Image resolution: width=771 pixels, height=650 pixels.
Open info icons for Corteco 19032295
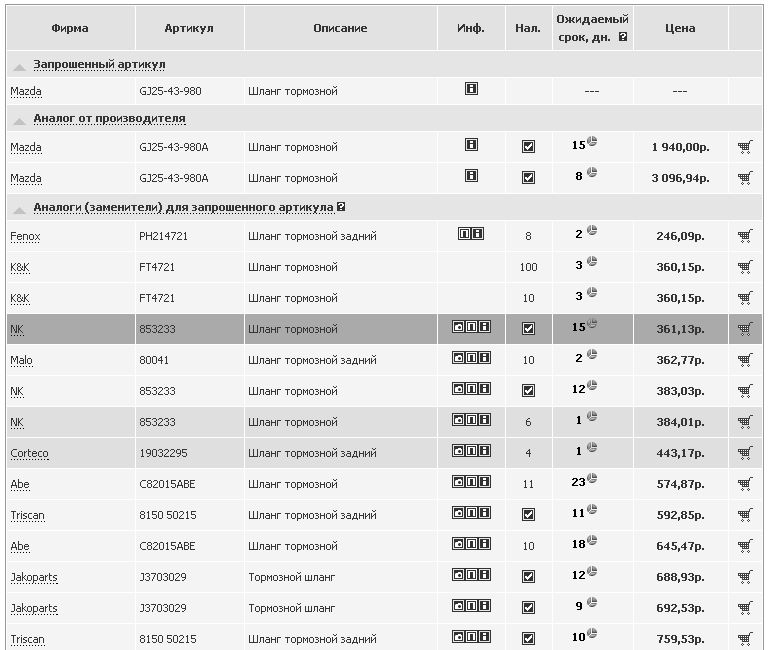tap(471, 450)
